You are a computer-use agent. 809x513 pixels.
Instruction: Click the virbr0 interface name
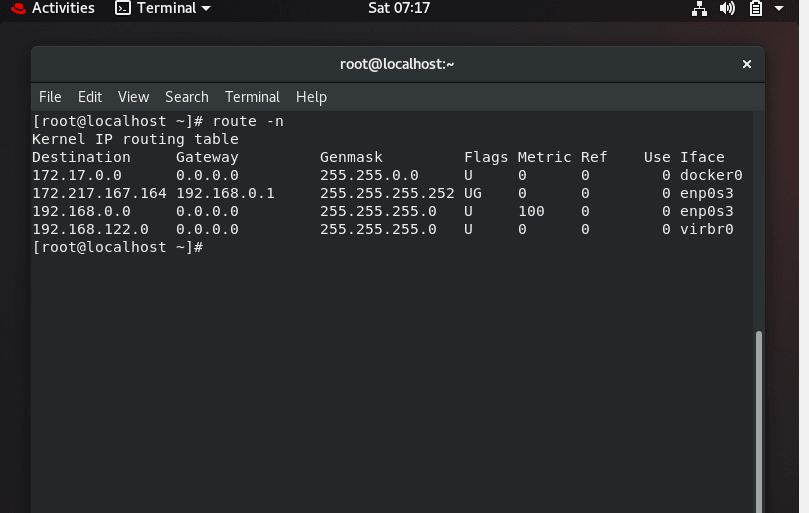point(707,230)
